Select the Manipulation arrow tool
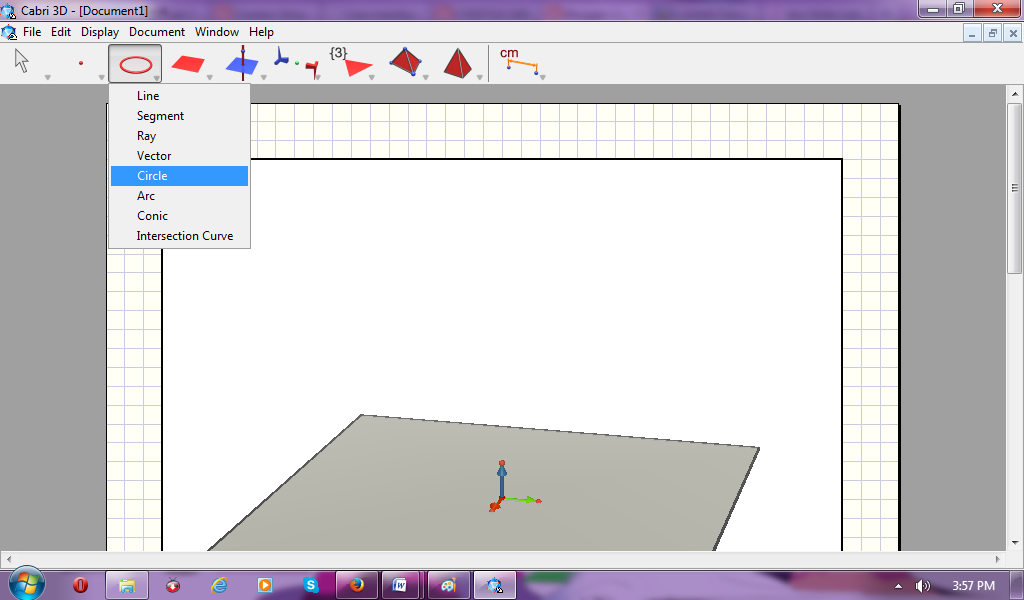 tap(20, 60)
